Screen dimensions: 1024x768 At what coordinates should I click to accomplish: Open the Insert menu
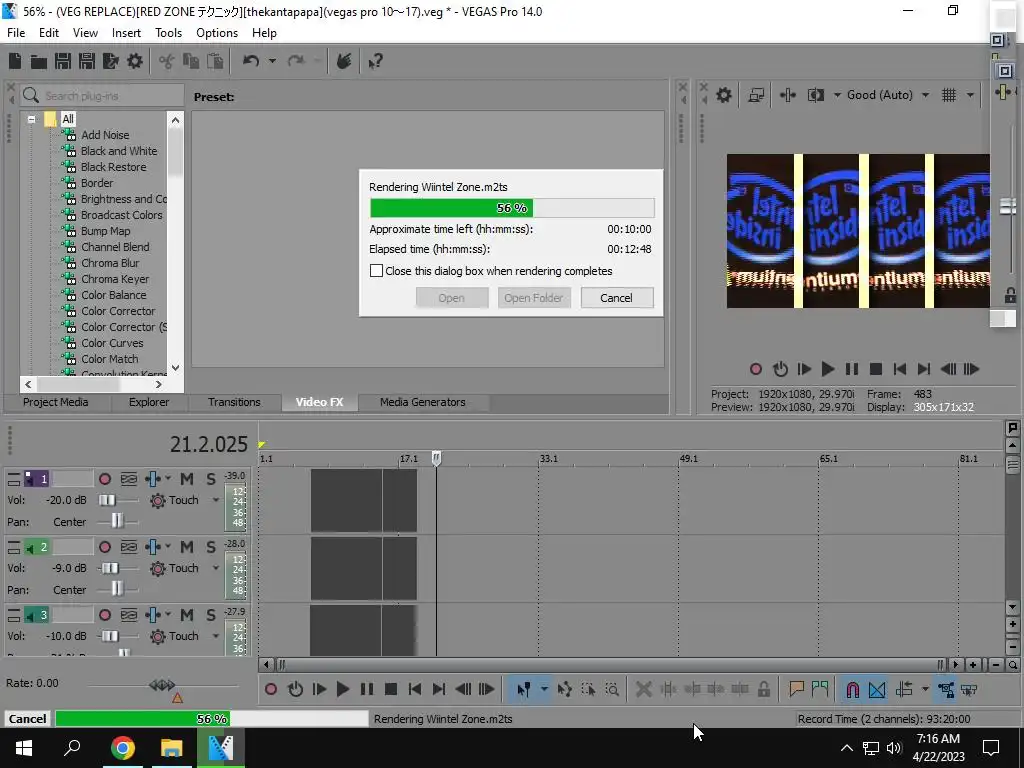click(126, 33)
